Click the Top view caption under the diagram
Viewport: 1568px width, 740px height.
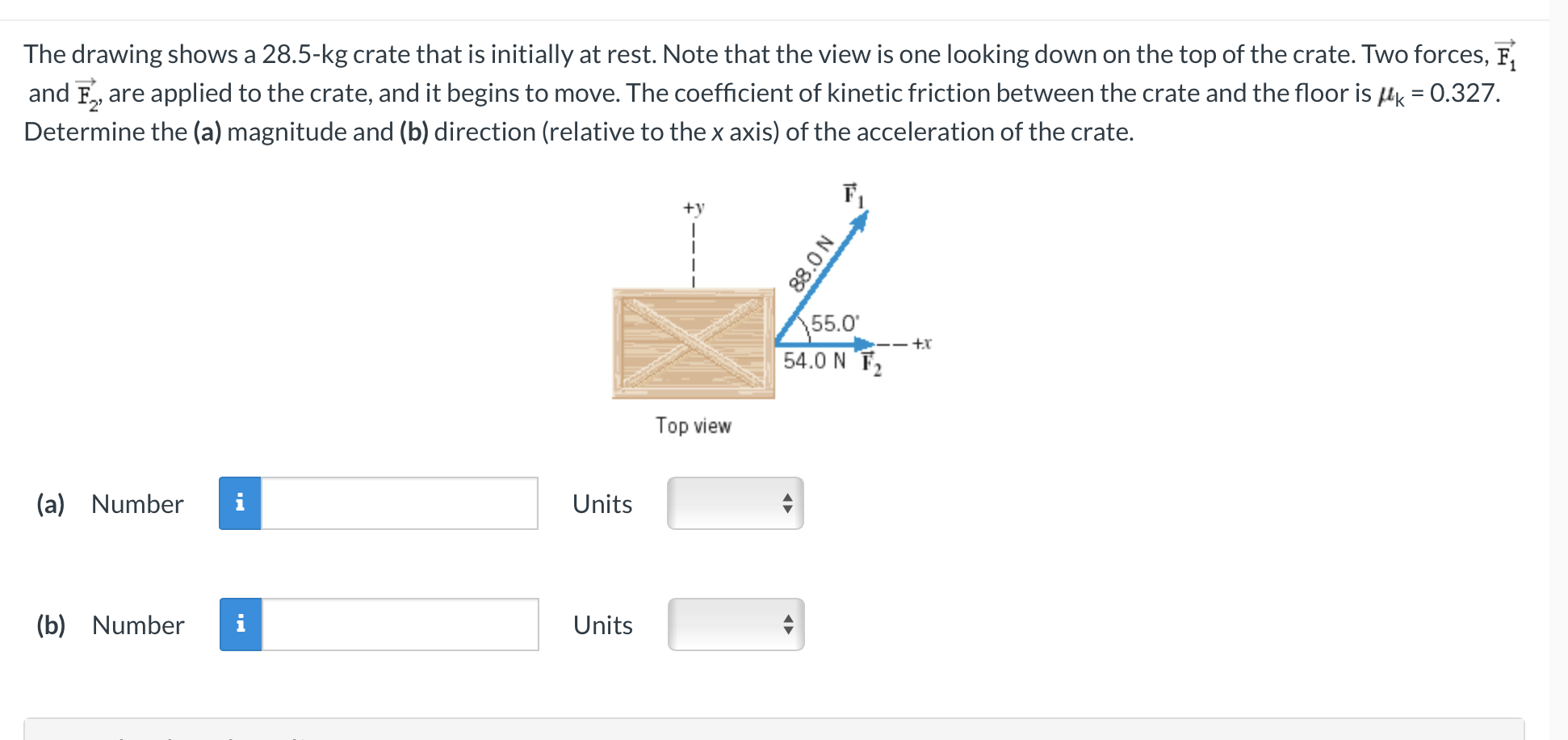694,427
